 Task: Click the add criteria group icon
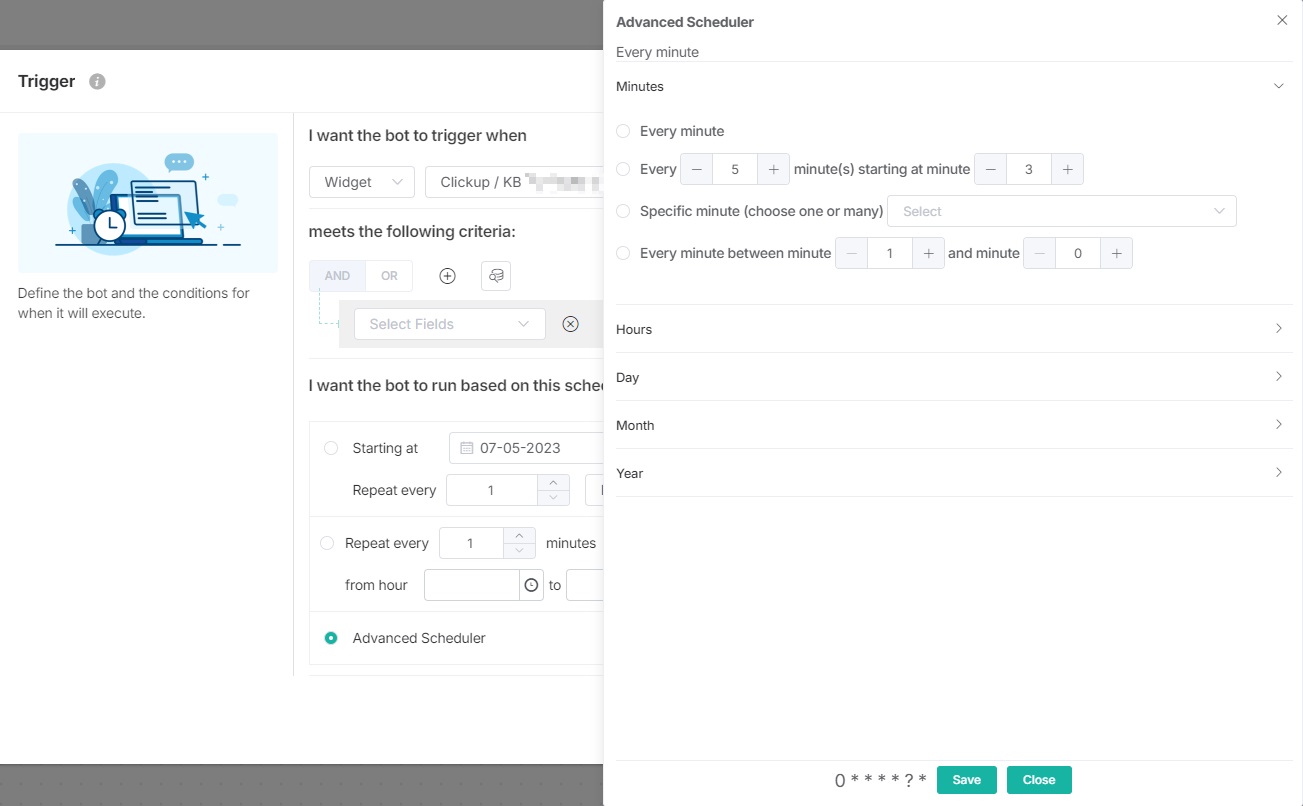click(x=496, y=276)
